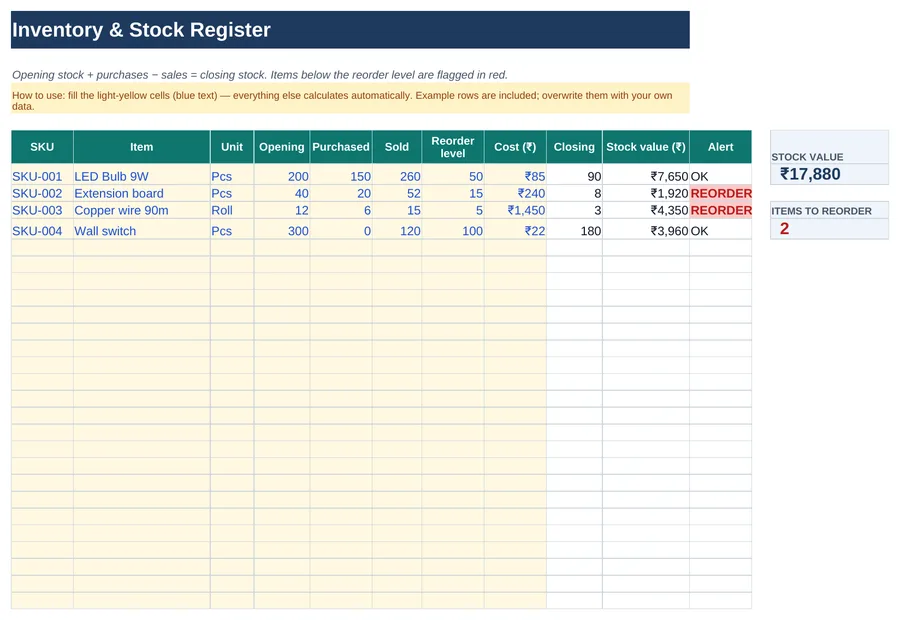Click Wall switch opening stock 300
This screenshot has height=620, width=900.
point(282,231)
